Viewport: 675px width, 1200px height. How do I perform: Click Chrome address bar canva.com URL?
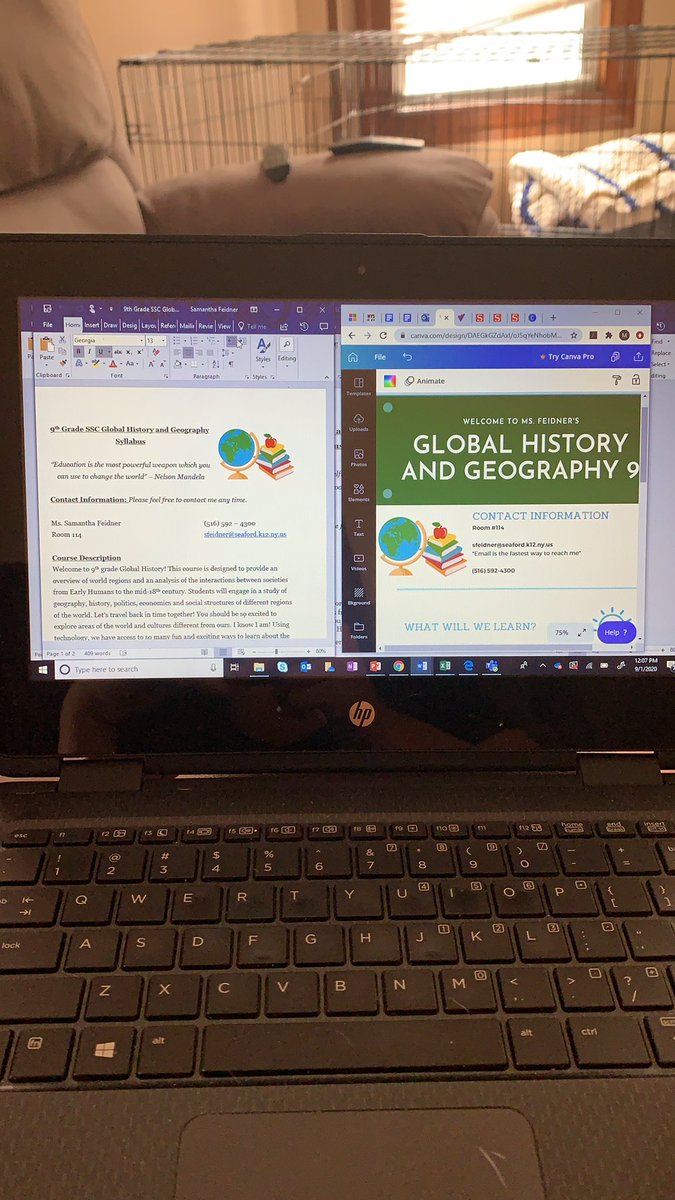pos(485,335)
